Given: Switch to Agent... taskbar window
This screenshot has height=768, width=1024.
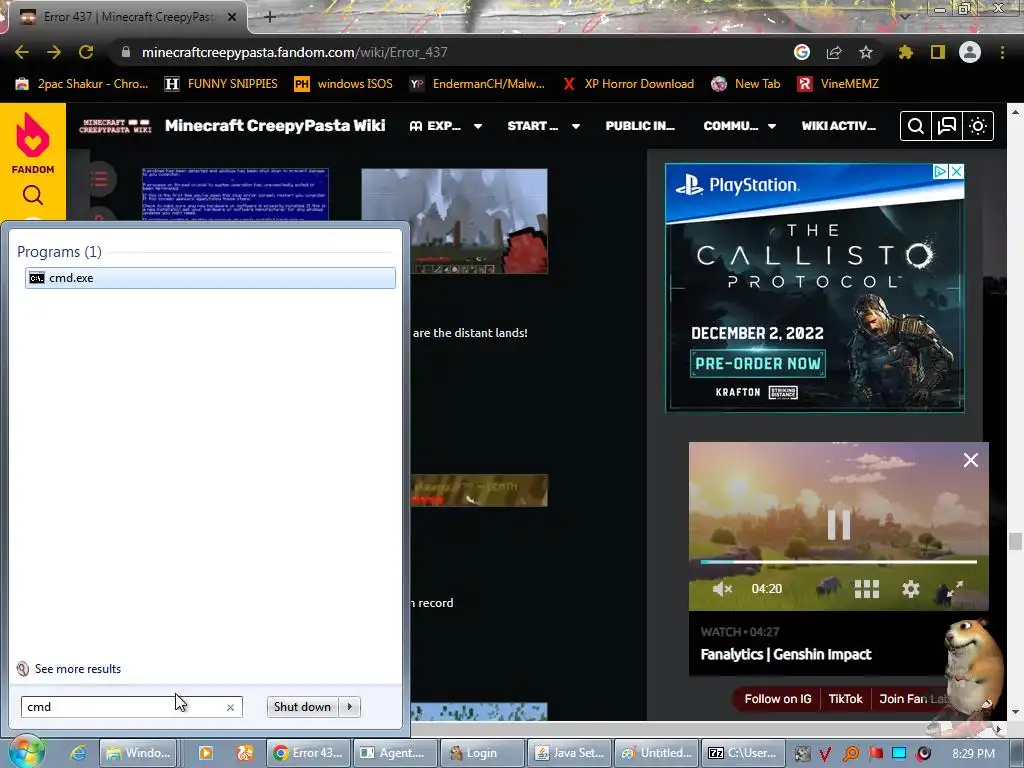Looking at the screenshot, I should (x=396, y=753).
